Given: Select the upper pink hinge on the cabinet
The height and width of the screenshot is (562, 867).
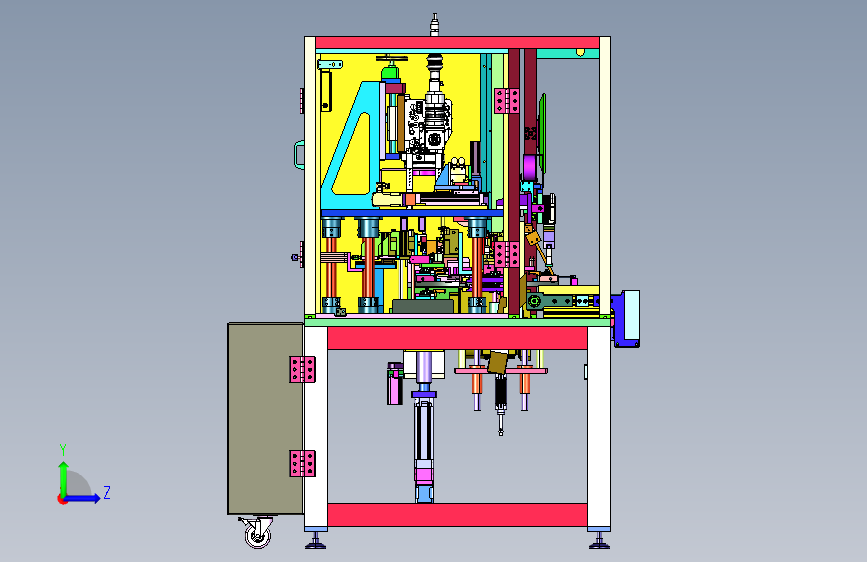Looking at the screenshot, I should click(x=302, y=370).
